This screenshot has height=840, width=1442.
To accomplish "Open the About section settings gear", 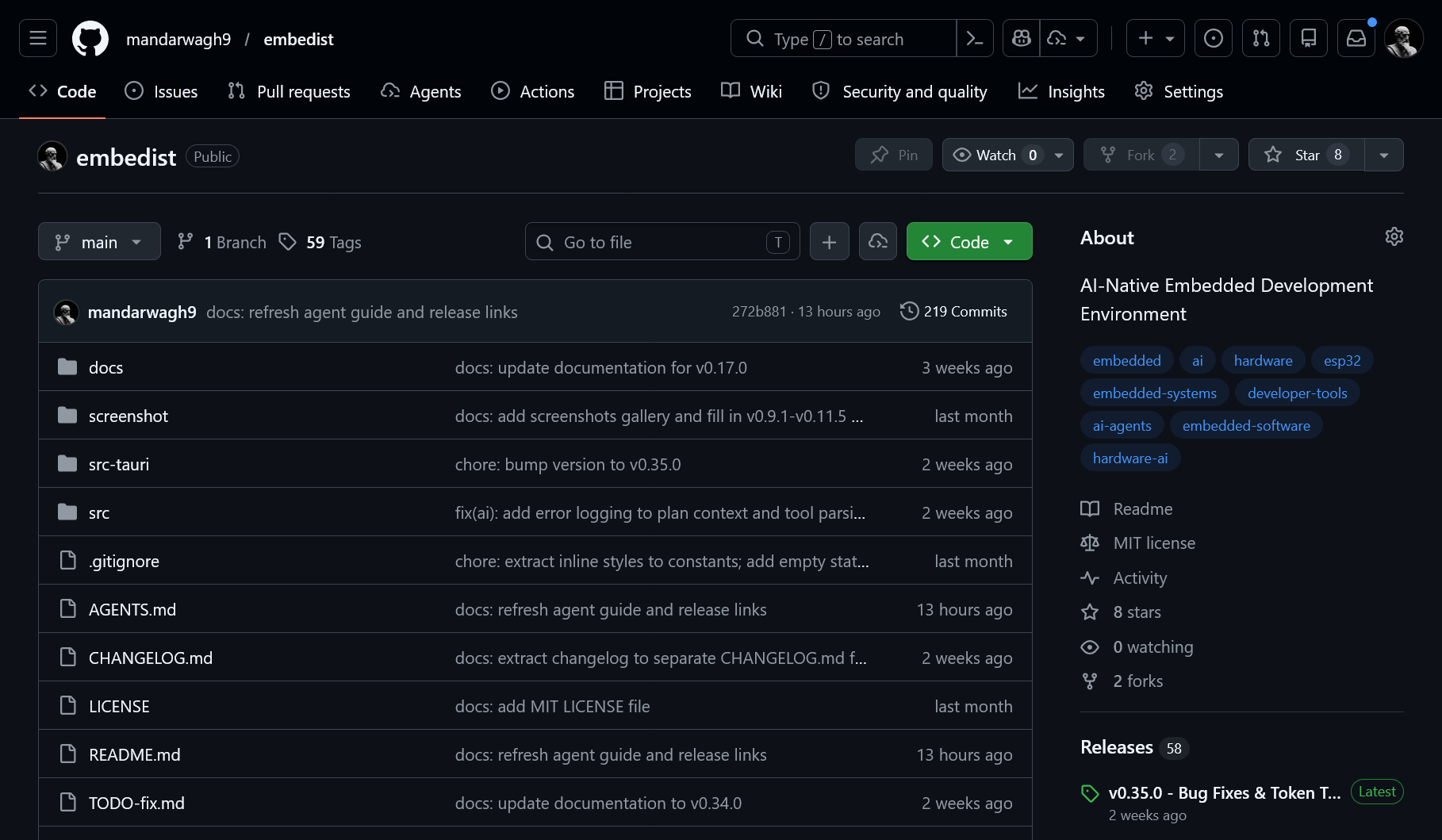I will [1394, 236].
